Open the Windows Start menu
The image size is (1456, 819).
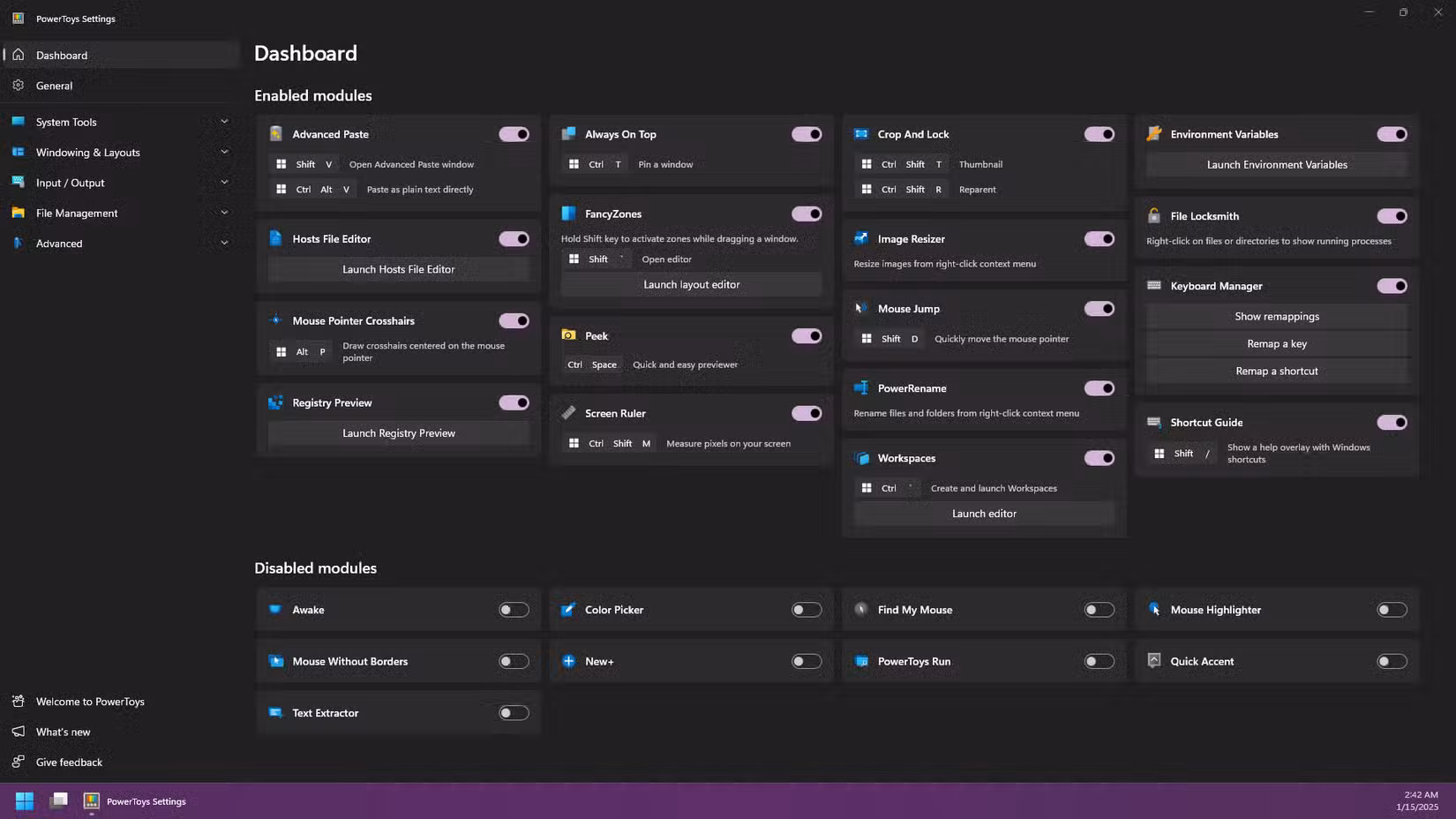coord(25,801)
